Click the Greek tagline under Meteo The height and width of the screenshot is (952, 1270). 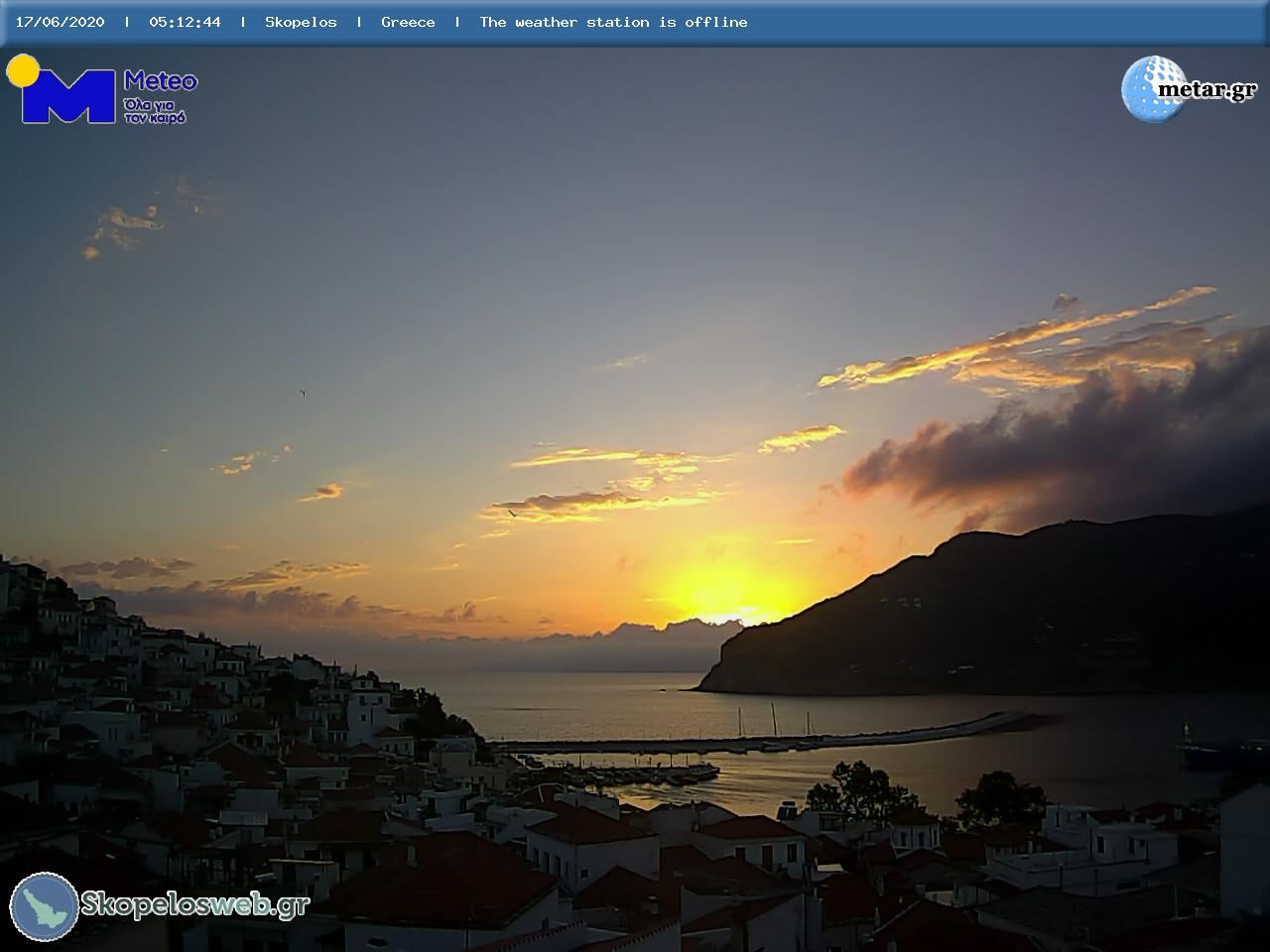pos(155,110)
